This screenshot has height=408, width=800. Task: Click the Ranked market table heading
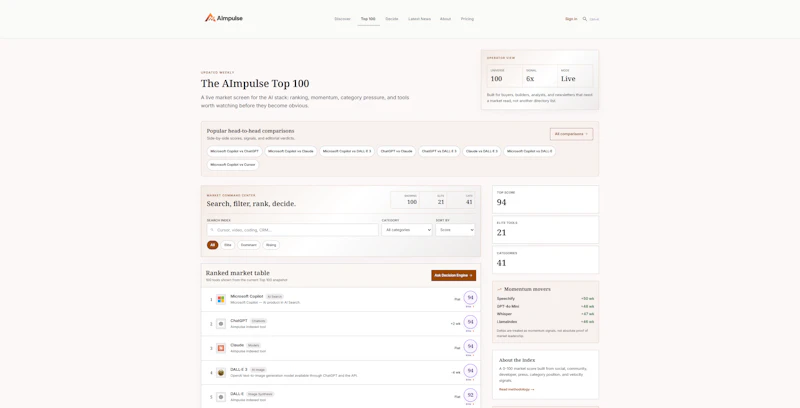[x=238, y=273]
